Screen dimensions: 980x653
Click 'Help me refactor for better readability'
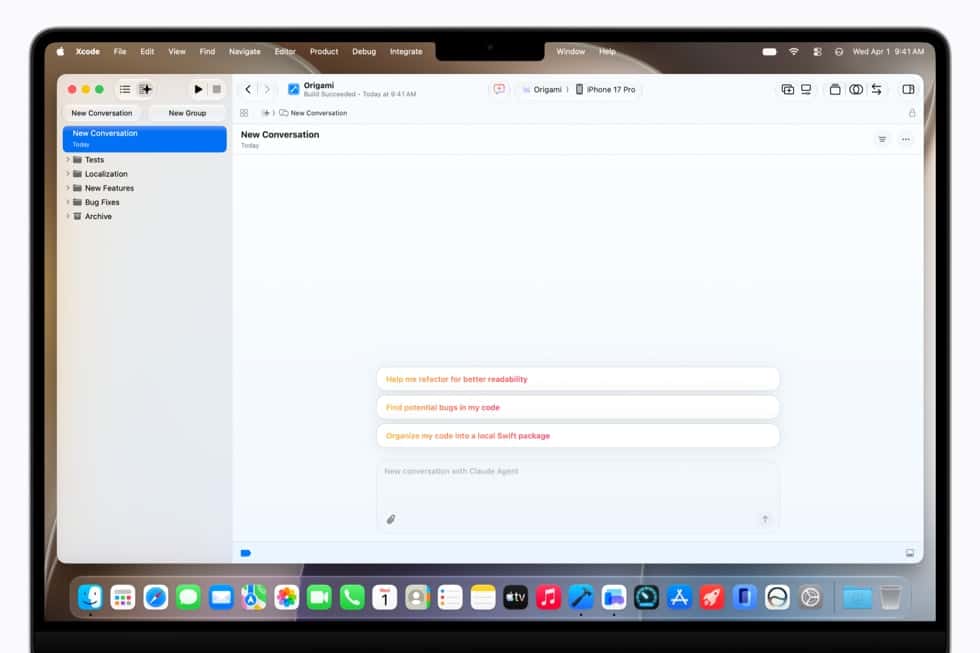[x=578, y=379]
